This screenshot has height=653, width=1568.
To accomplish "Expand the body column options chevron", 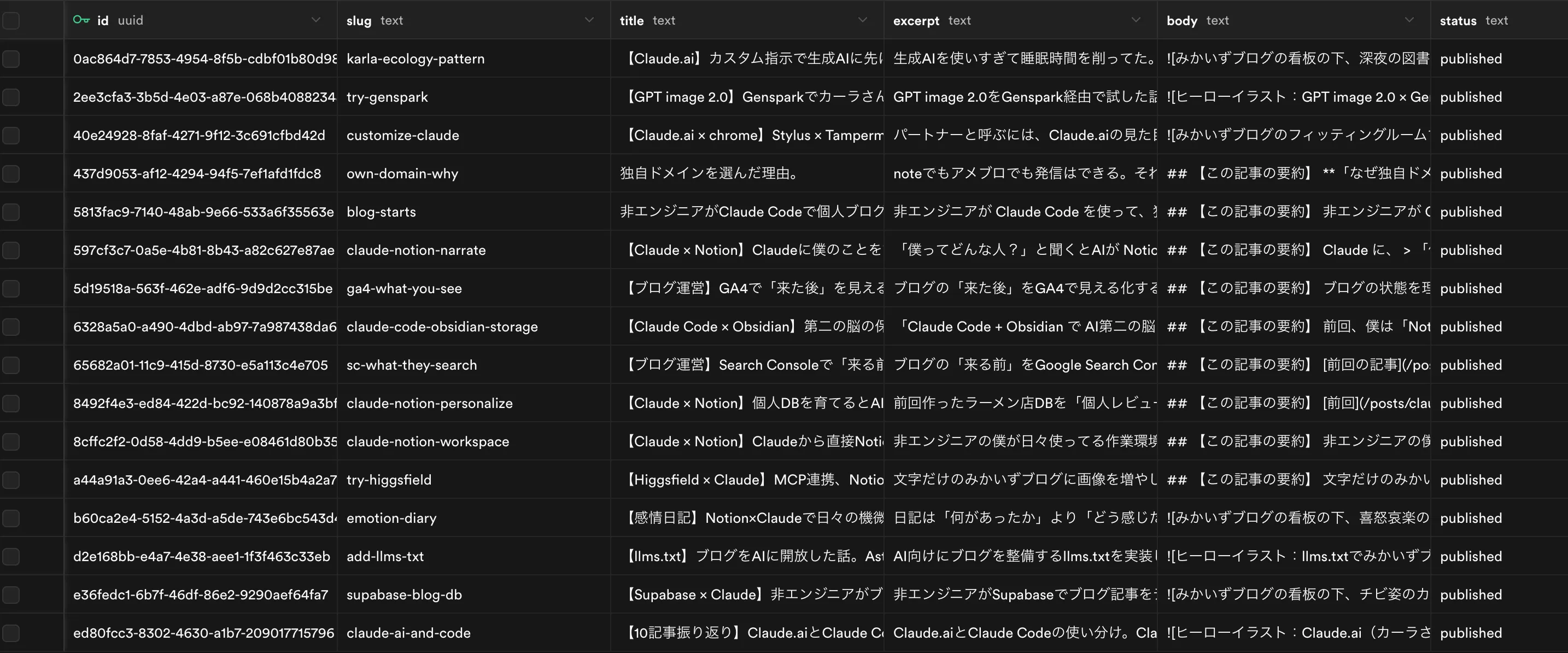I will pos(1409,20).
